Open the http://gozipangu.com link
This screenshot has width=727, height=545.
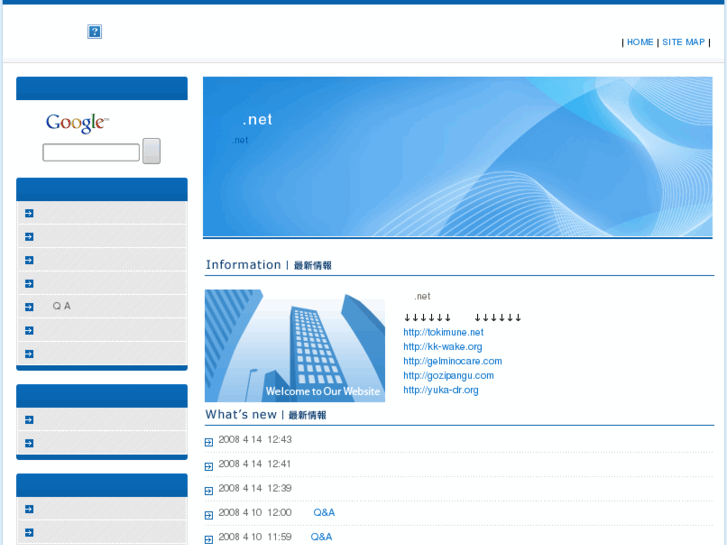coord(448,375)
